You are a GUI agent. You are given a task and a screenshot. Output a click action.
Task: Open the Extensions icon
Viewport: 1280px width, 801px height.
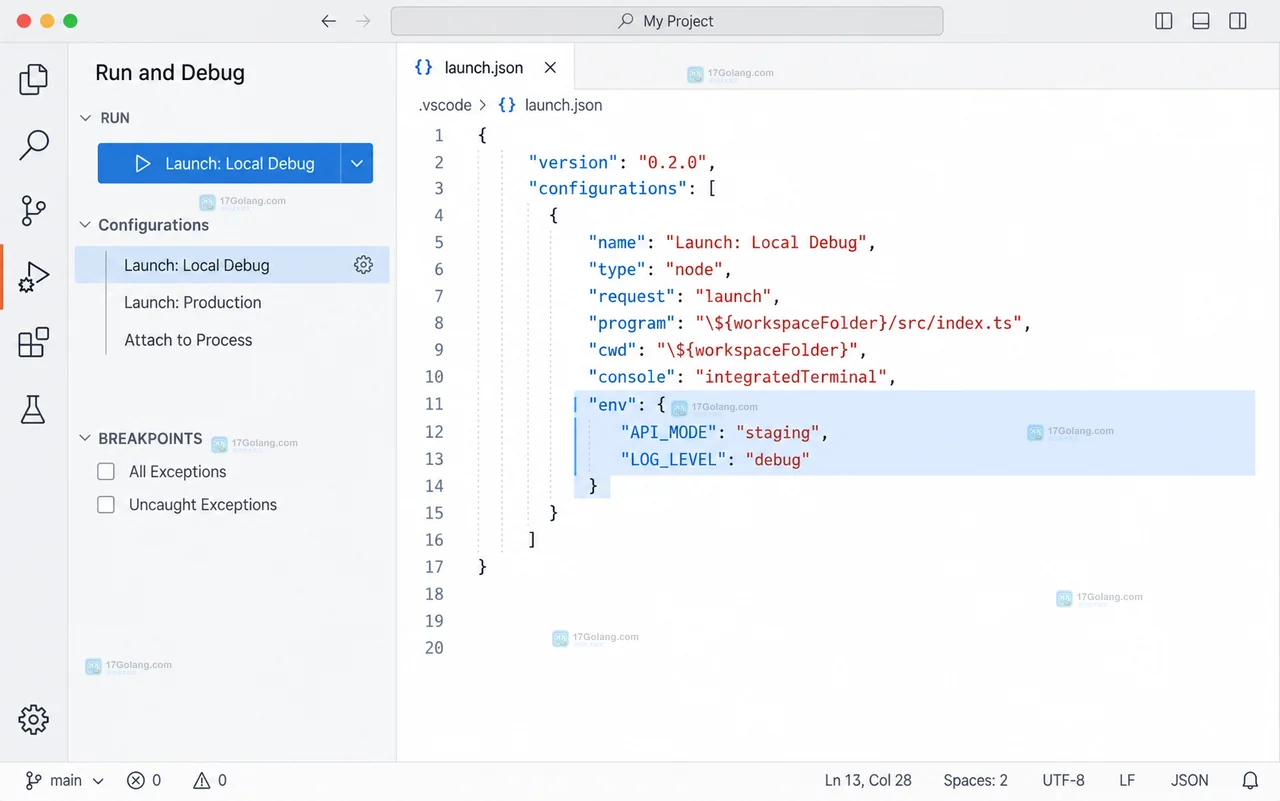(x=34, y=343)
